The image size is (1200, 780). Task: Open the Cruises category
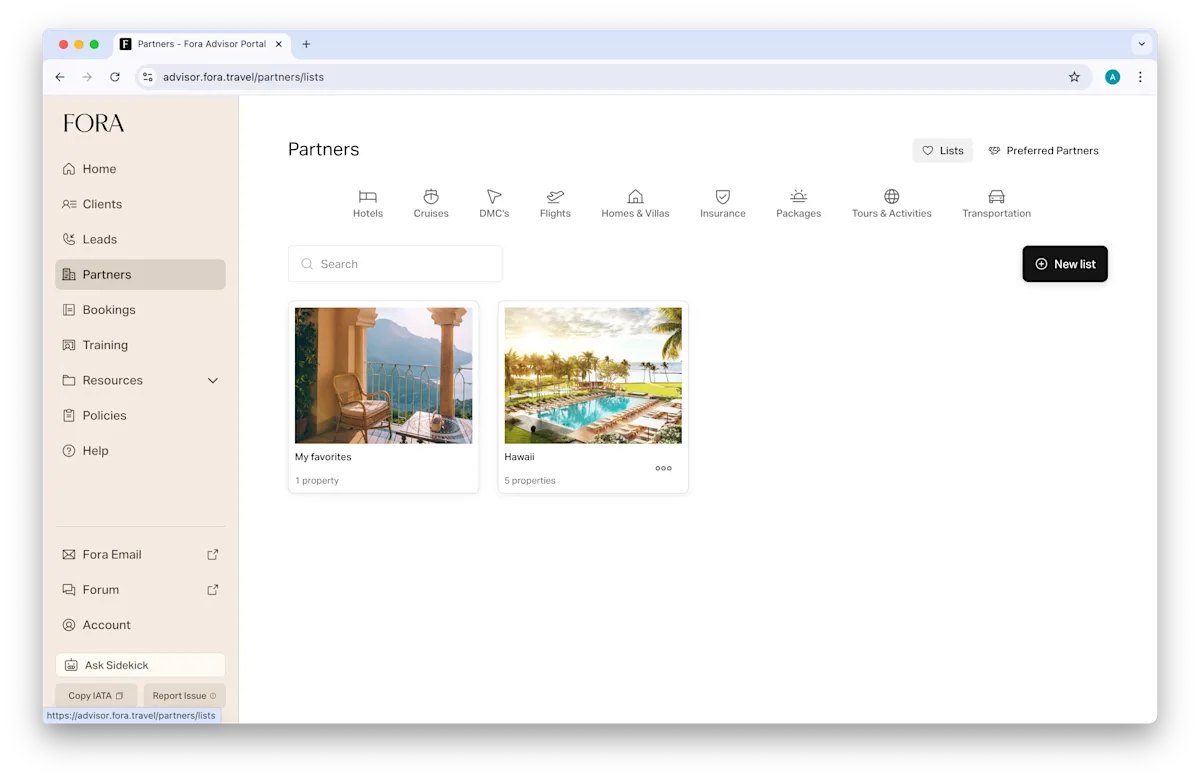[431, 203]
